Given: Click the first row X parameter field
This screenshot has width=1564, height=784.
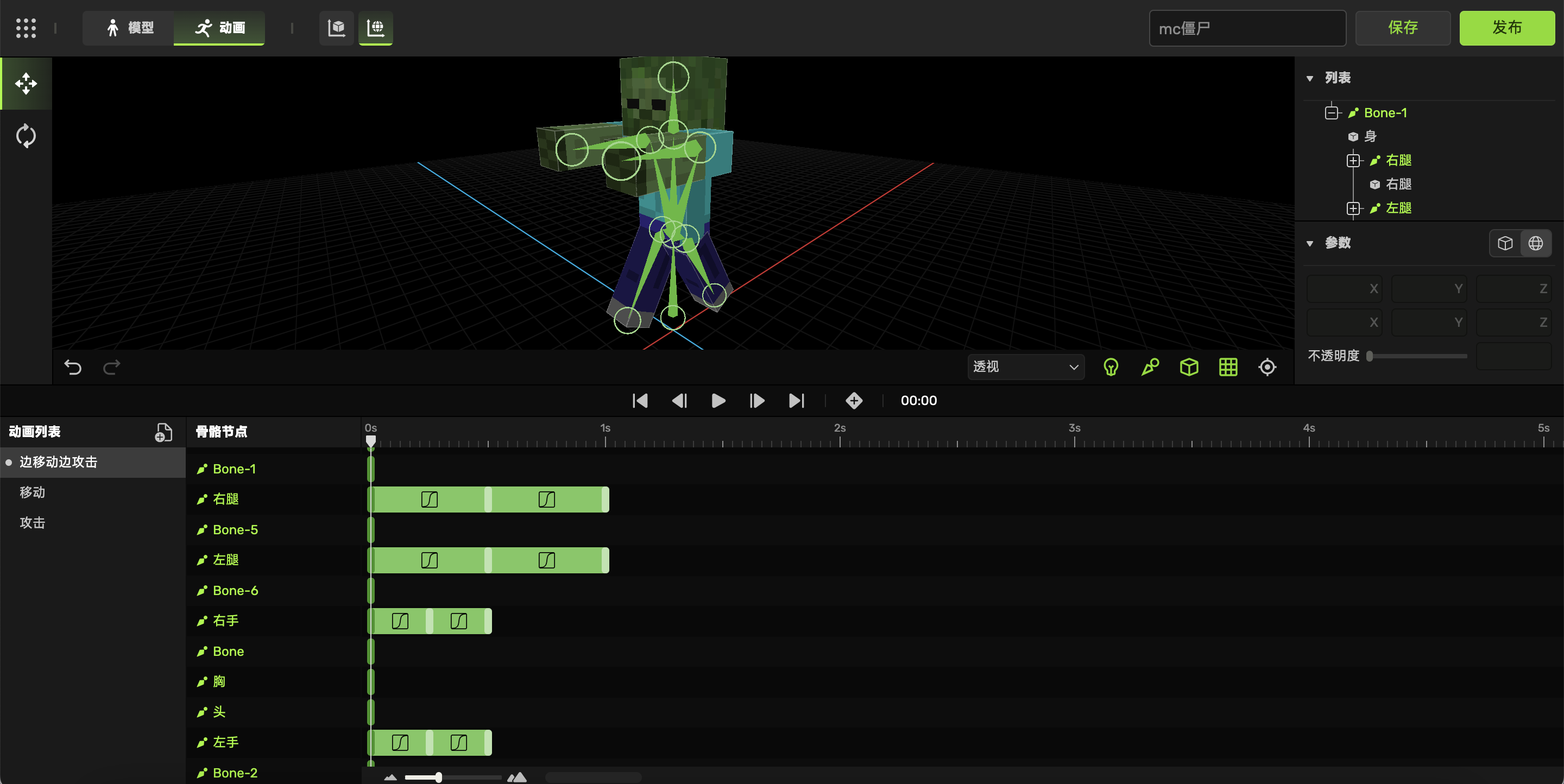Looking at the screenshot, I should (x=1344, y=289).
